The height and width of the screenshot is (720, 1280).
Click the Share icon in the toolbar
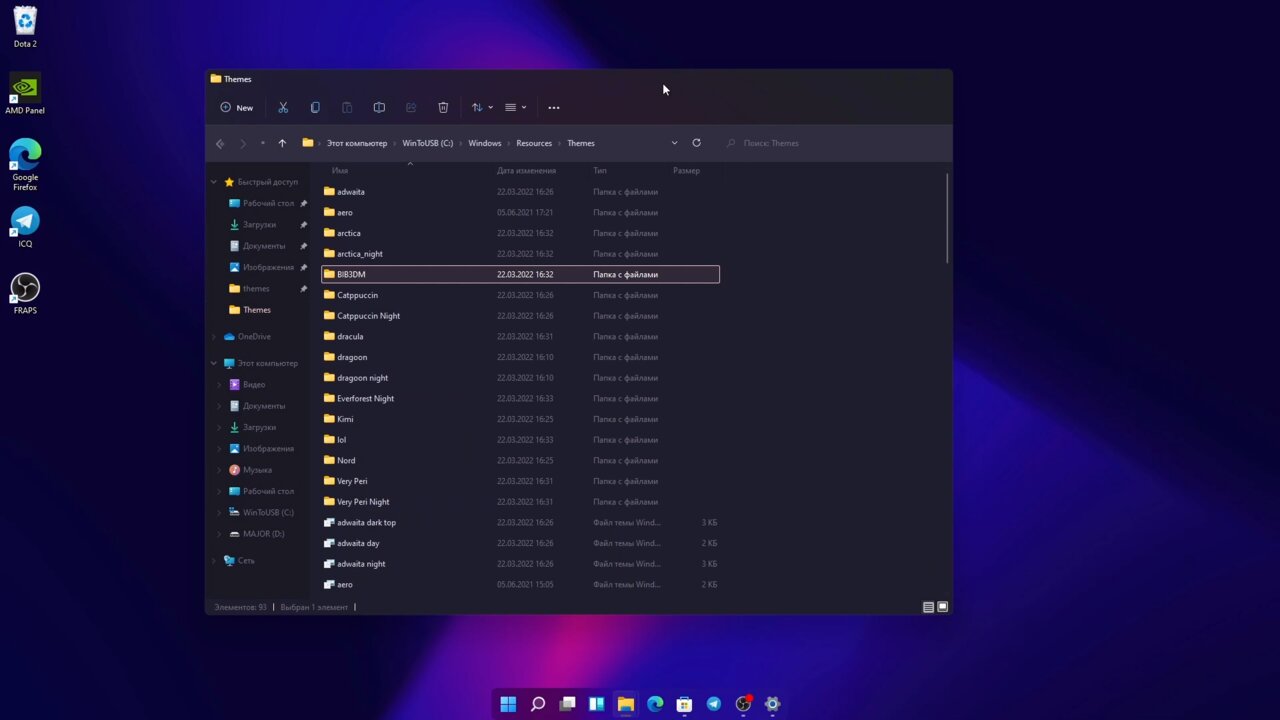411,107
